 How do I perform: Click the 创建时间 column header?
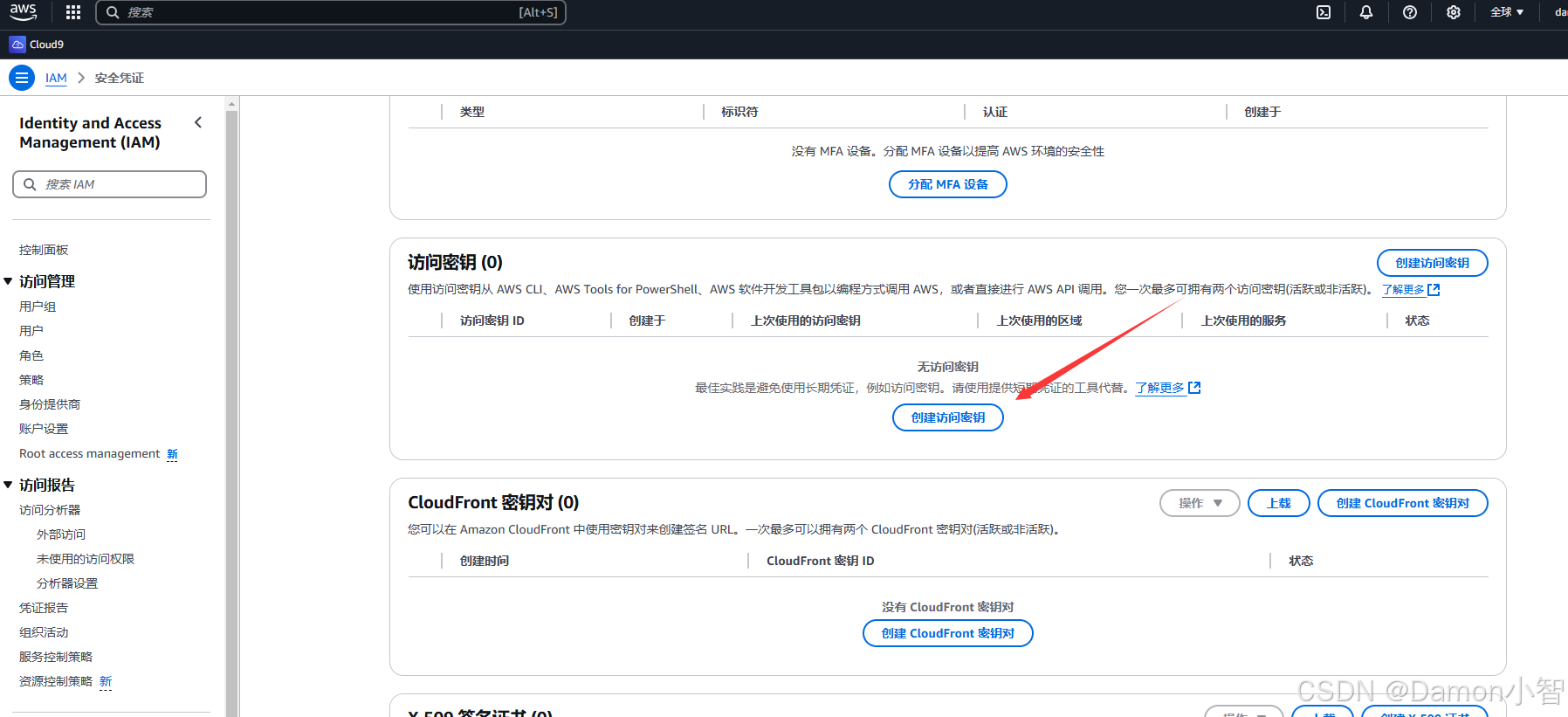coord(485,561)
